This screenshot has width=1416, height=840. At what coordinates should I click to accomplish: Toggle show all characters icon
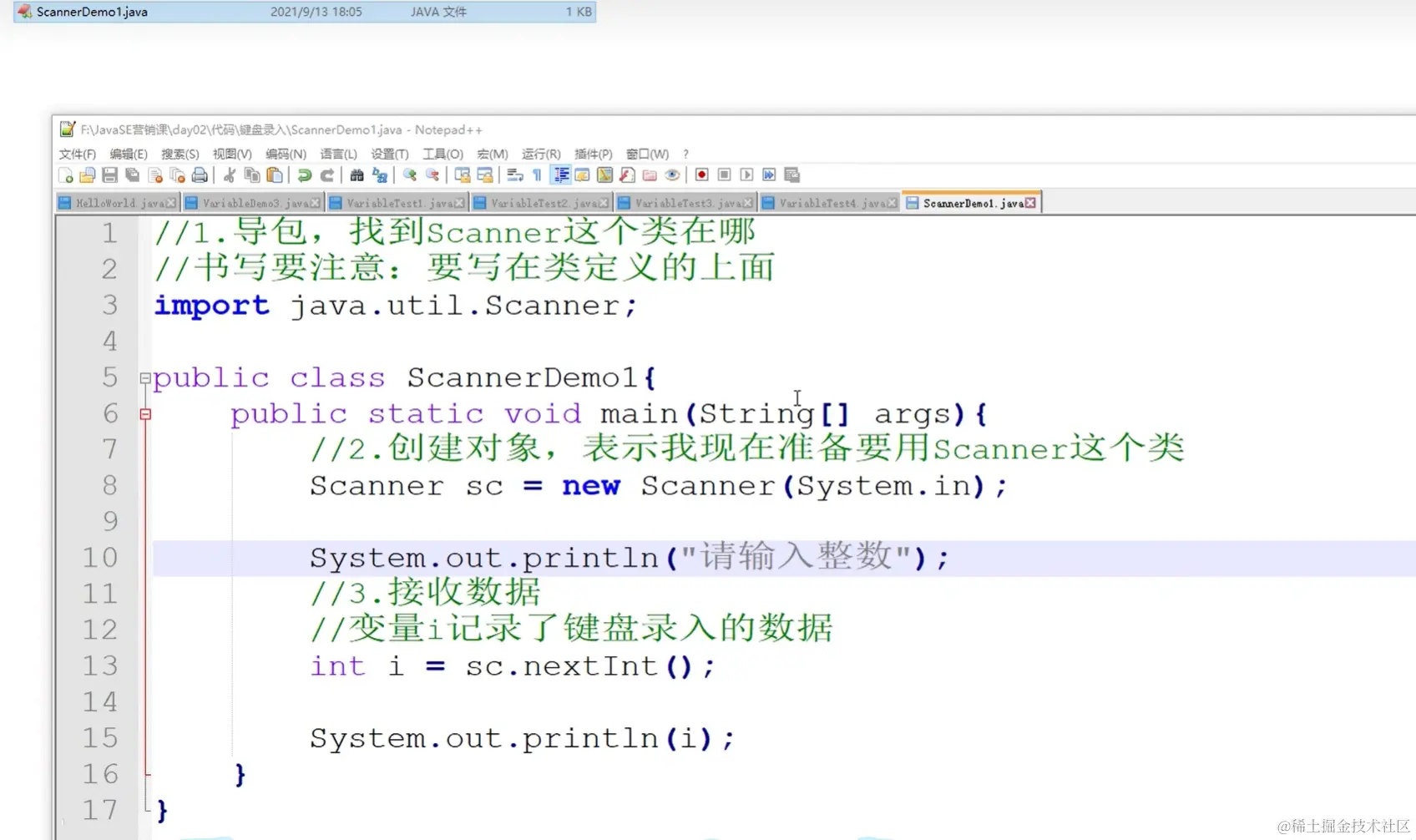click(x=537, y=175)
